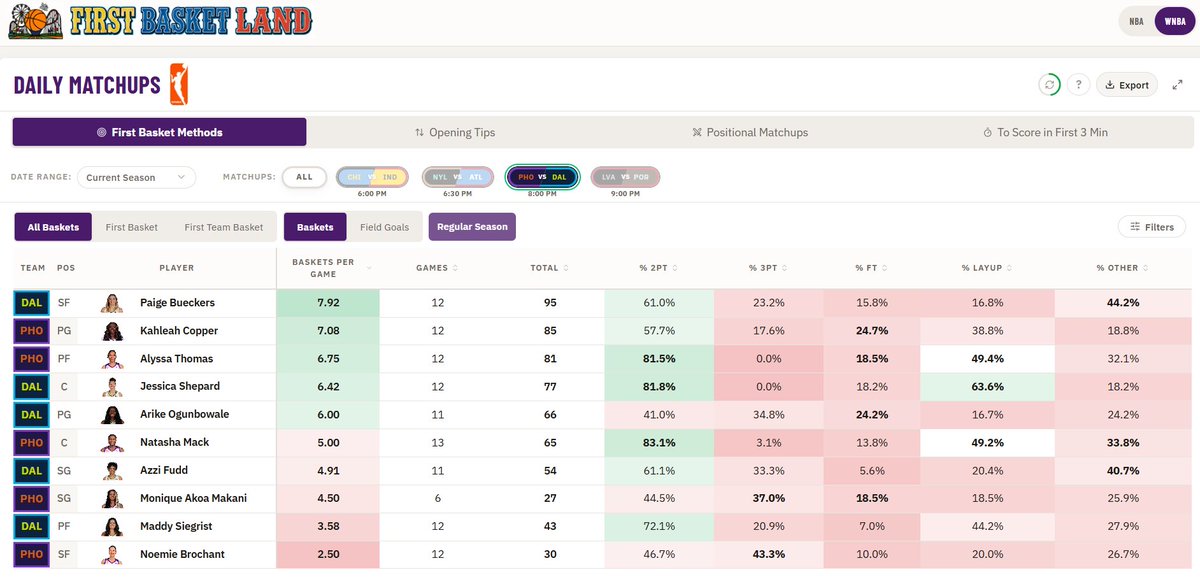Viewport: 1200px width, 577px height.
Task: Click the First Basket Land logo
Action: click(160, 20)
